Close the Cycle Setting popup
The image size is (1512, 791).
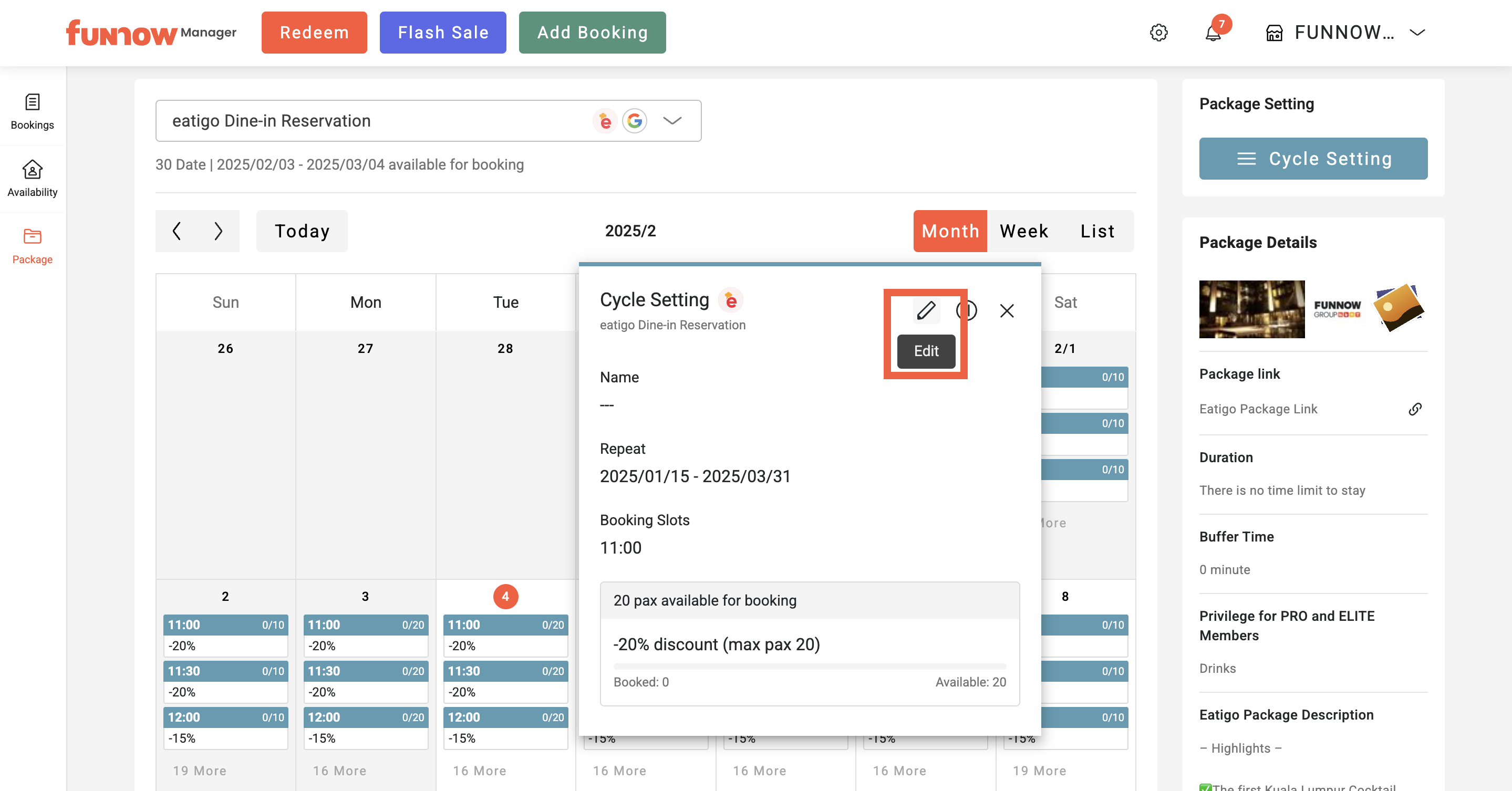1007,310
